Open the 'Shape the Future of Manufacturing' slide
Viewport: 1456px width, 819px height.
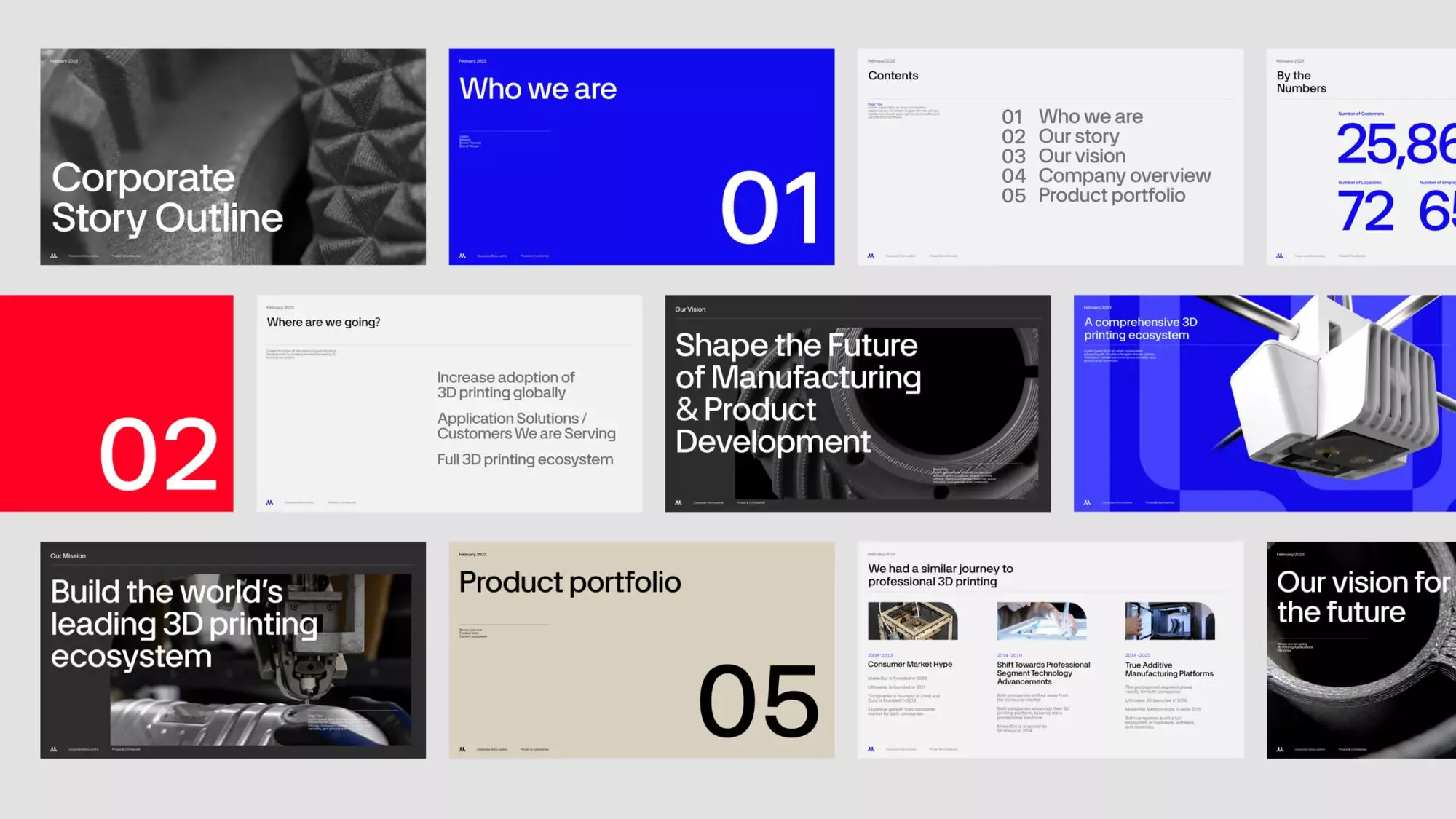pyautogui.click(x=858, y=403)
